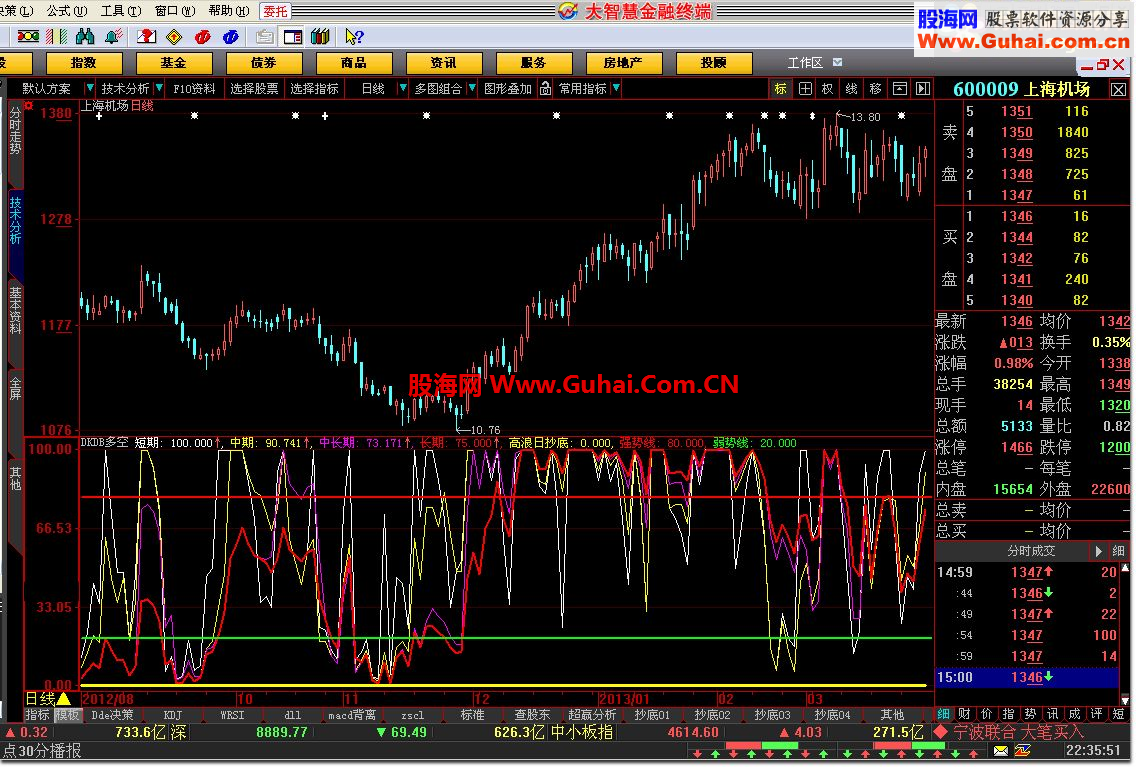Click the 委托 trade button
This screenshot has height=767, width=1136.
[275, 11]
